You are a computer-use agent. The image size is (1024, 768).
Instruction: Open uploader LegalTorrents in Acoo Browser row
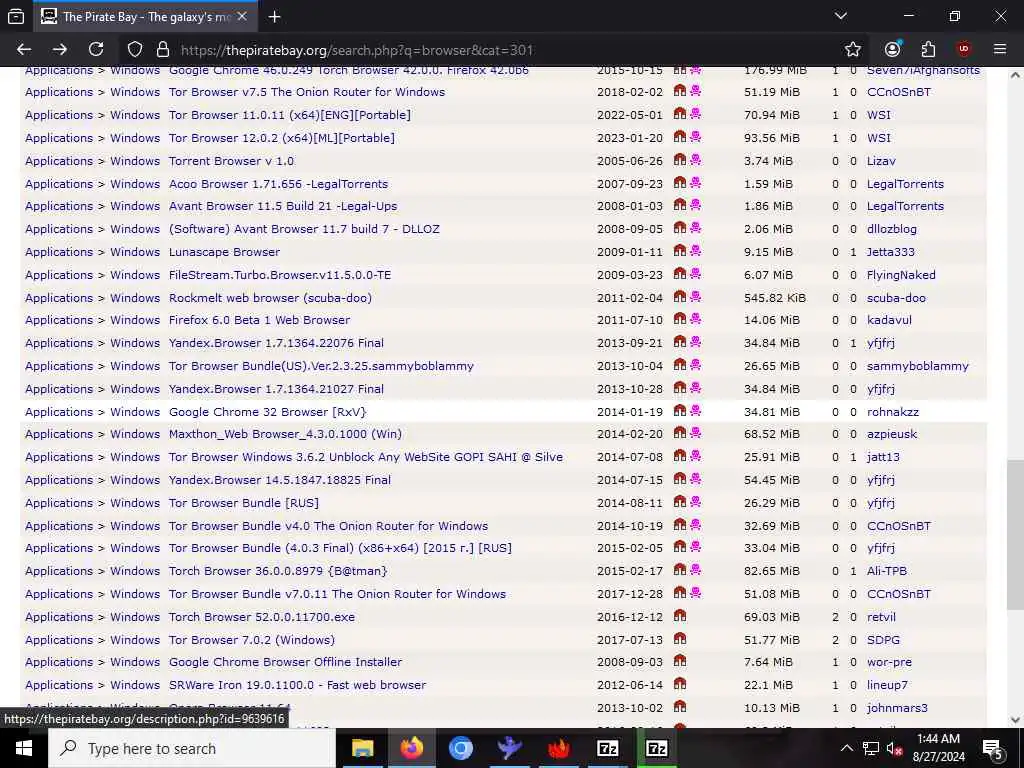(x=905, y=184)
